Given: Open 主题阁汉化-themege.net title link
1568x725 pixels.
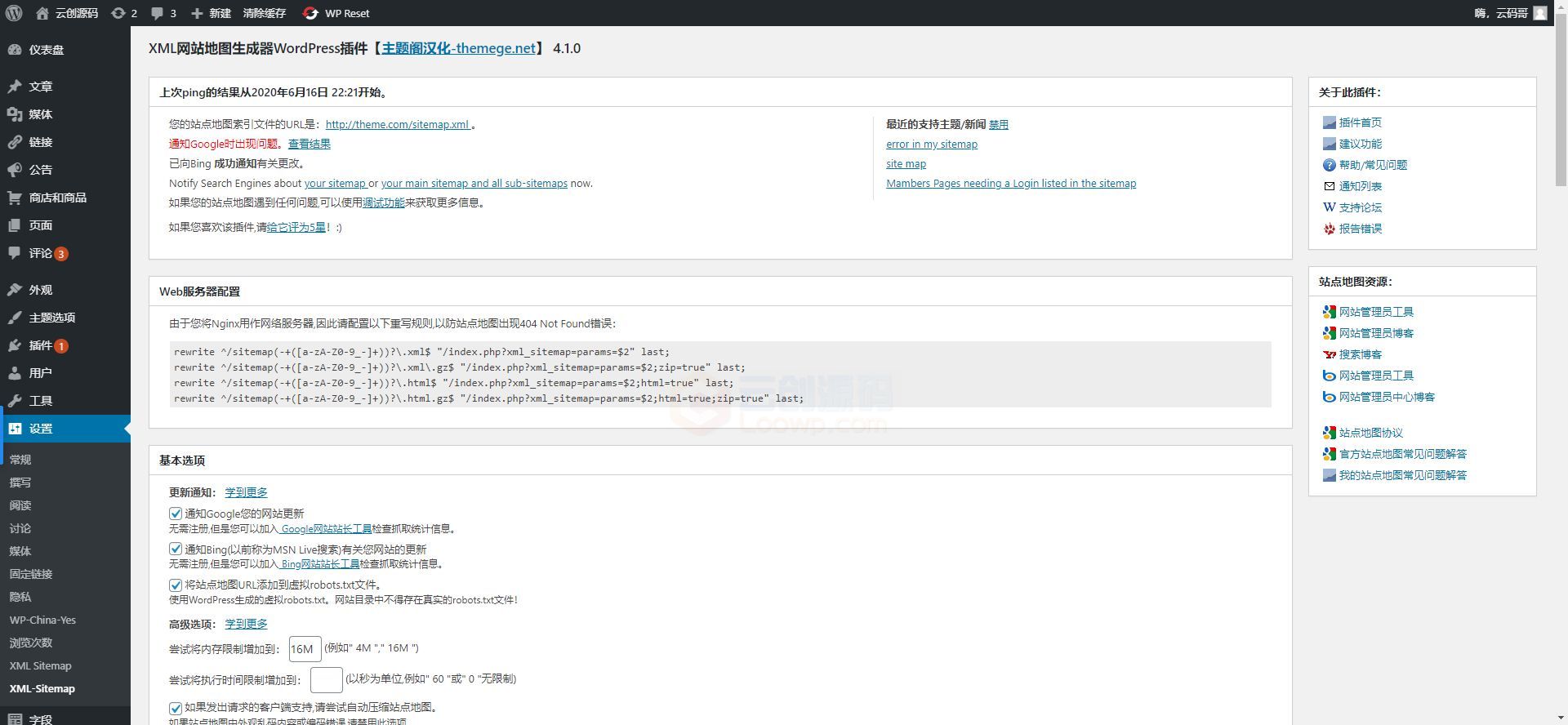Looking at the screenshot, I should pos(459,48).
